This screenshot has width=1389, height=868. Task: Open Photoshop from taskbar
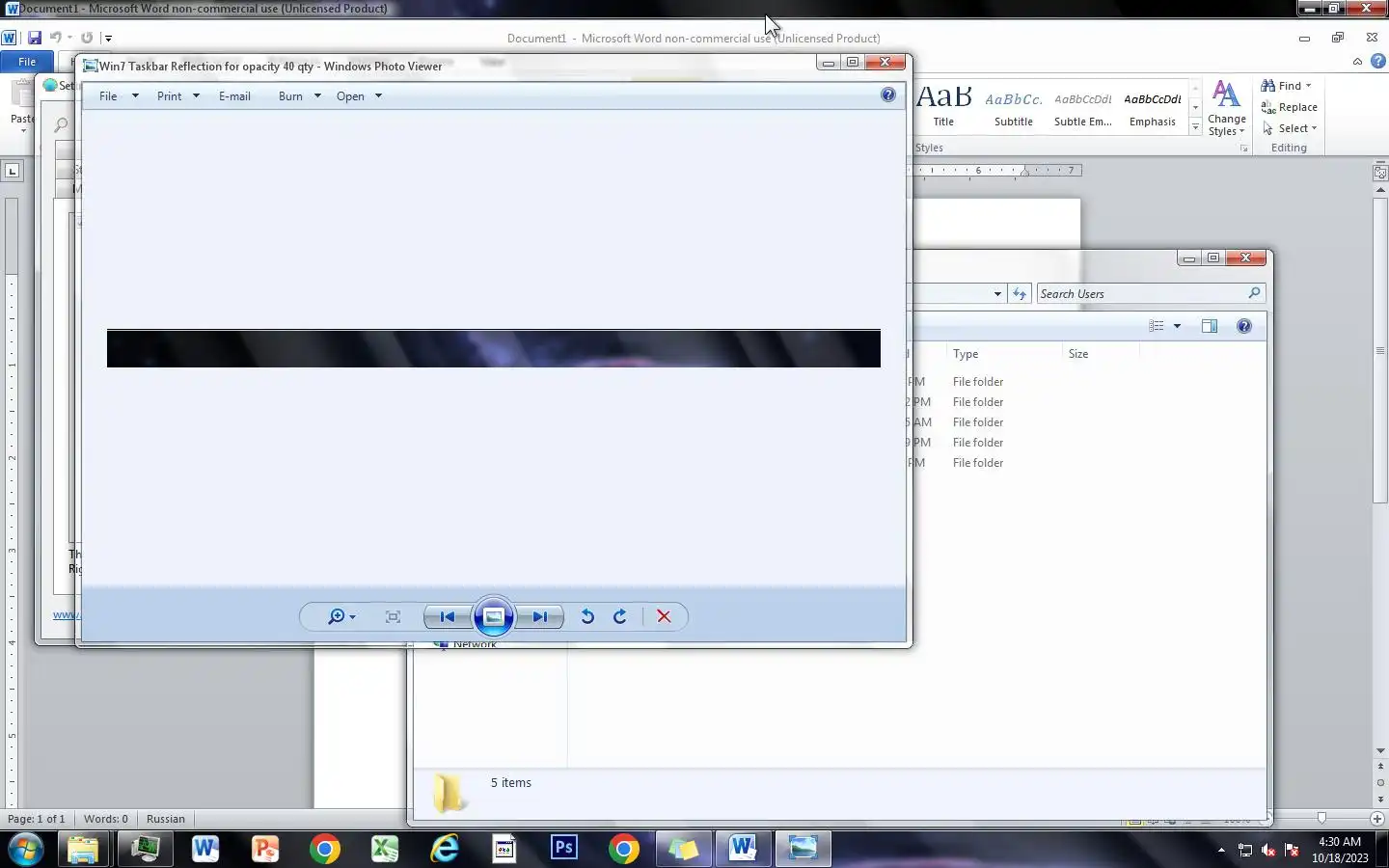coord(564,849)
